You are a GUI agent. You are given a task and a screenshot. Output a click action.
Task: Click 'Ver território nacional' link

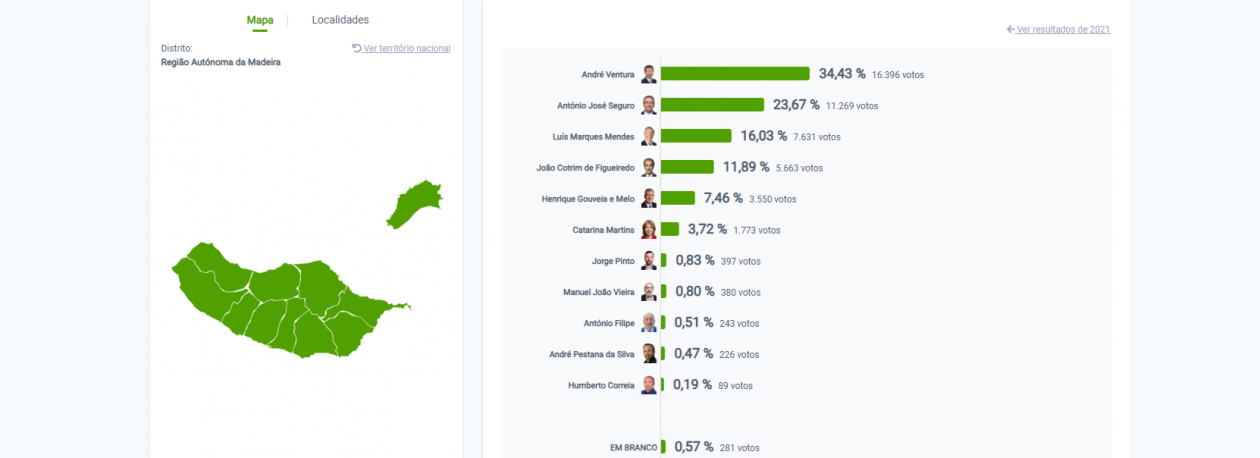pos(406,48)
